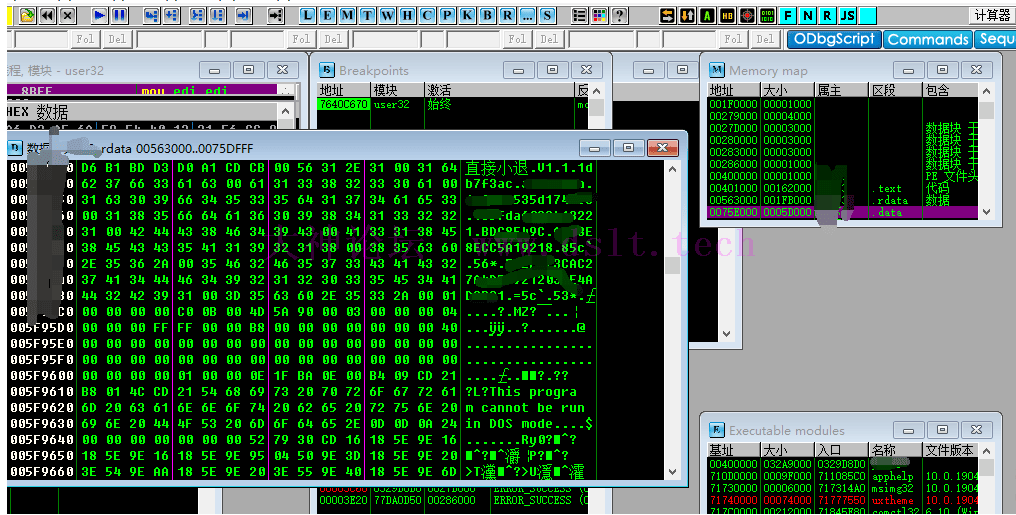1016x515 pixels.
Task: Show Breakpoints with the B toolbar button
Action: [488, 15]
